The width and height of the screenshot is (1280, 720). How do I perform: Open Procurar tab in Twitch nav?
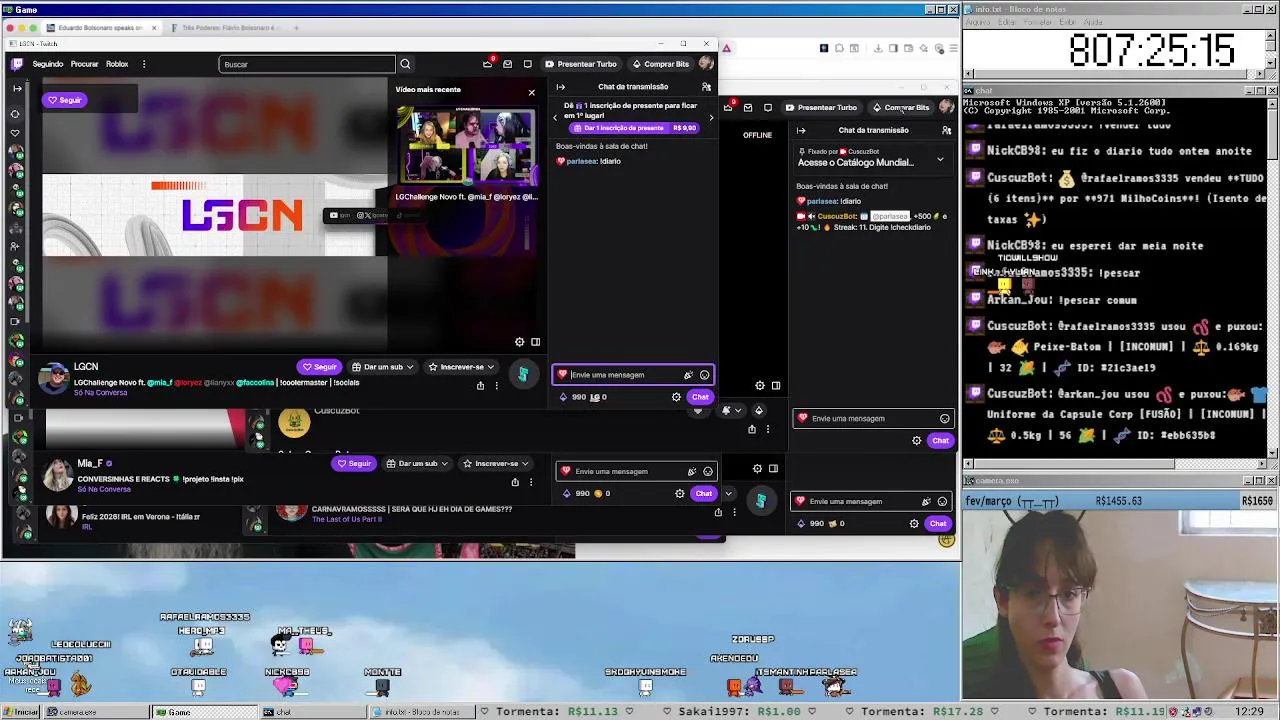pos(84,64)
